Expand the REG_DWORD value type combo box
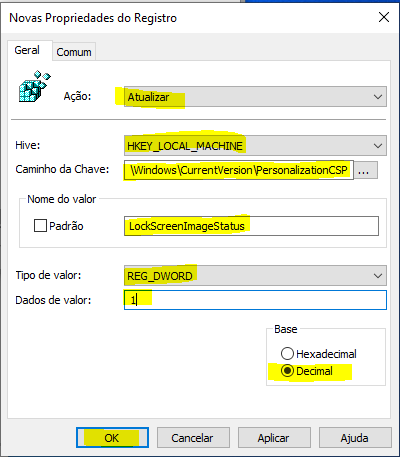Viewport: 400px width, 457px height. tap(255, 276)
